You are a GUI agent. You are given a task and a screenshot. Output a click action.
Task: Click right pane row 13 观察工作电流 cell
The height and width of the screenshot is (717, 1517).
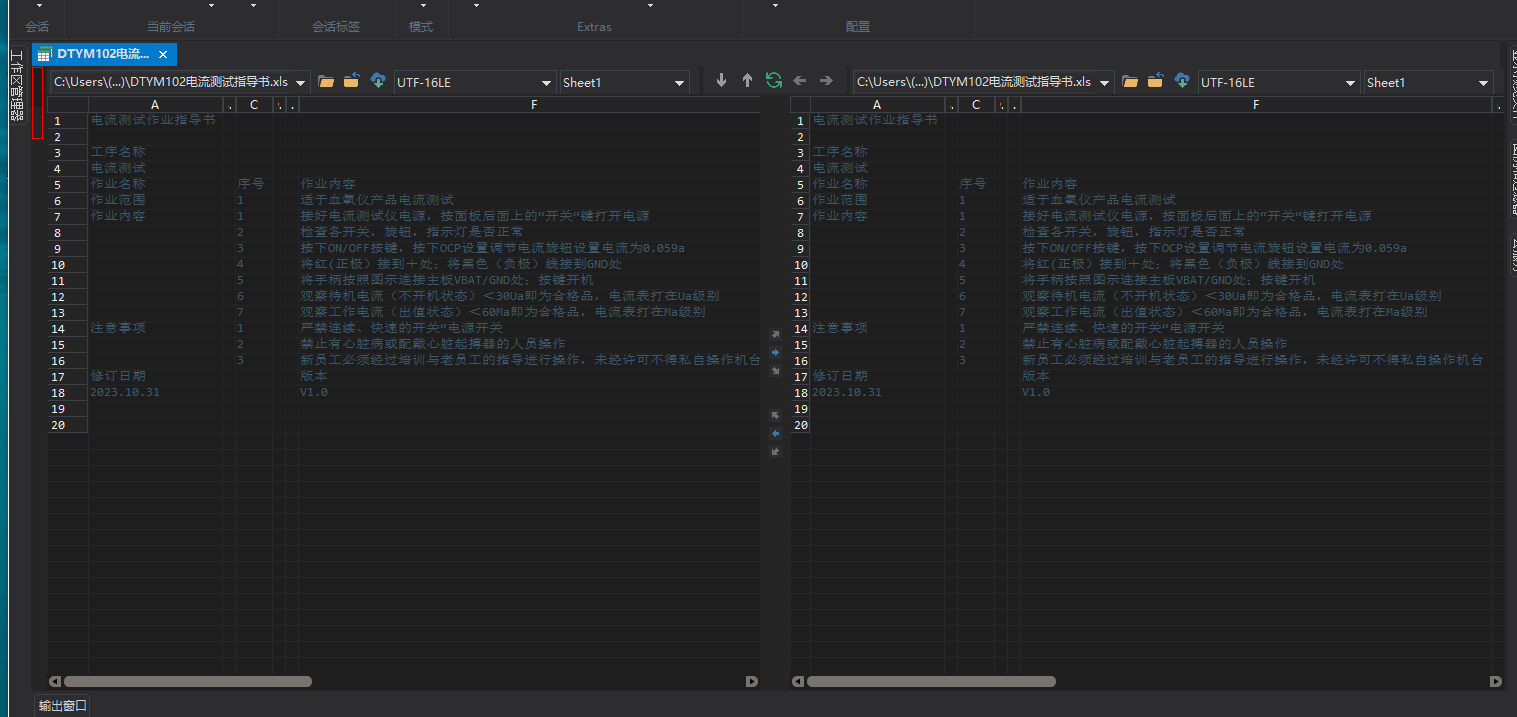click(x=1224, y=312)
